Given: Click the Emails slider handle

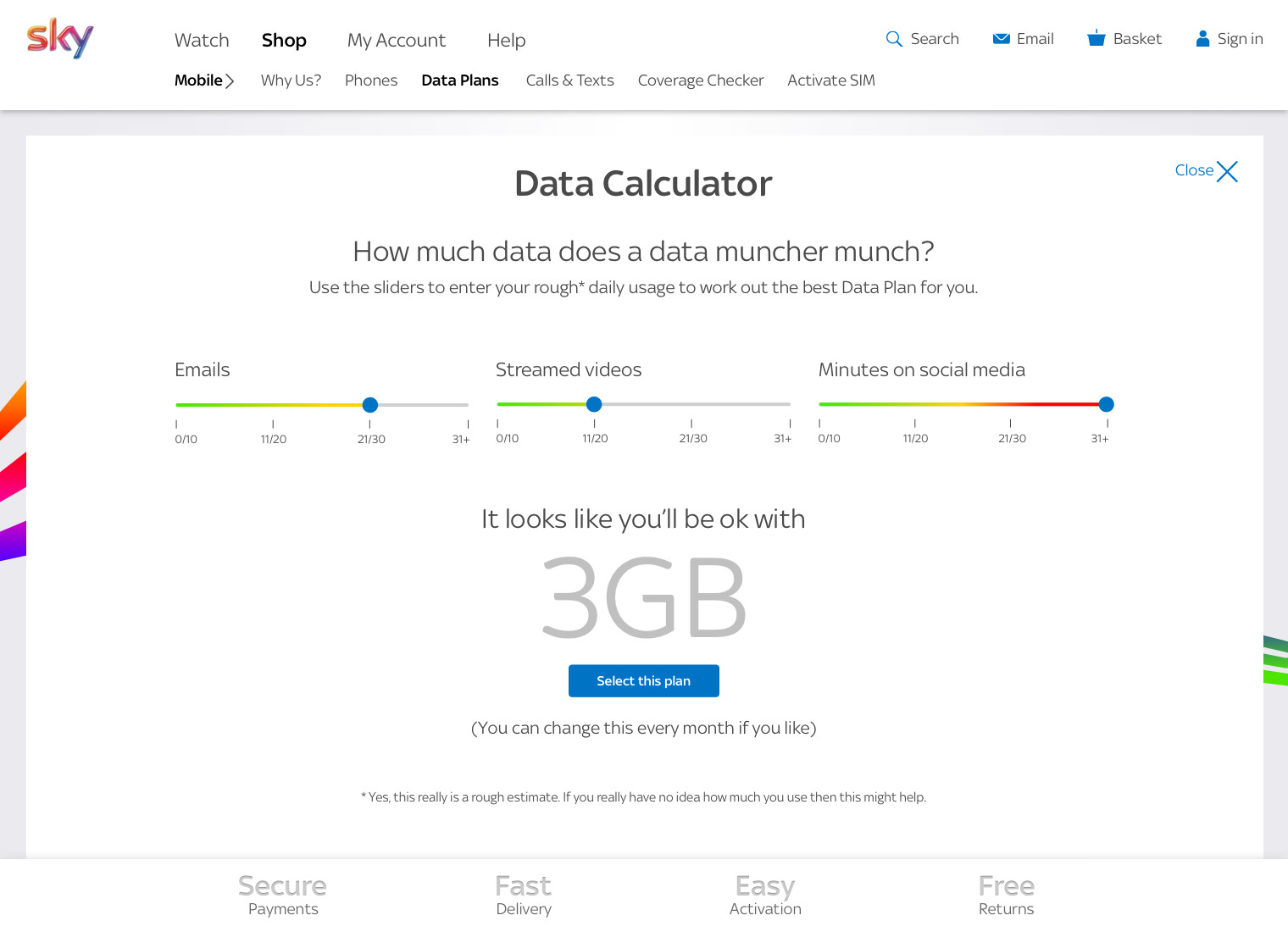Looking at the screenshot, I should pyautogui.click(x=370, y=405).
